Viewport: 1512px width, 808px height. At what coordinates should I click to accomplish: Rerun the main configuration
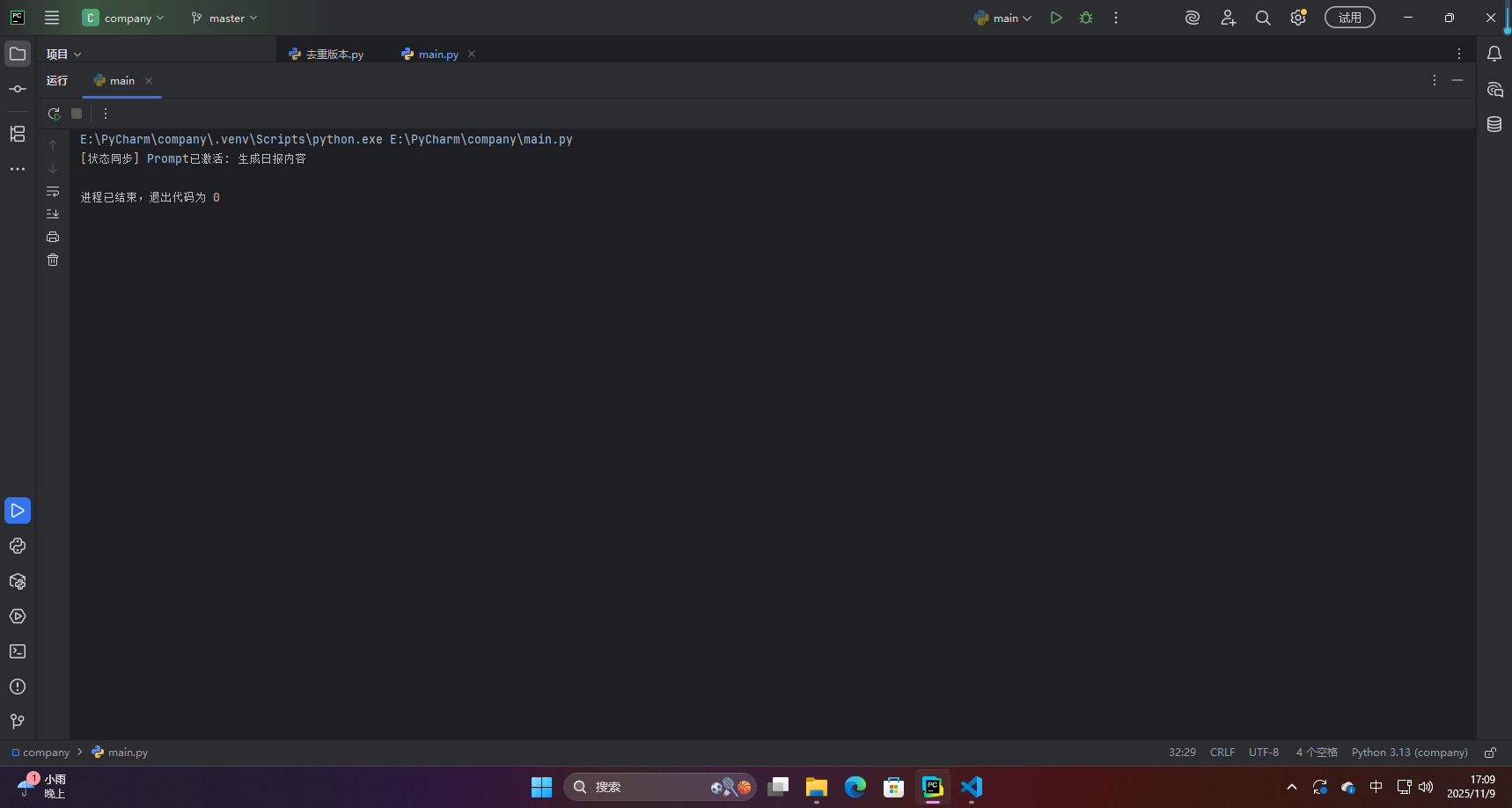54,114
